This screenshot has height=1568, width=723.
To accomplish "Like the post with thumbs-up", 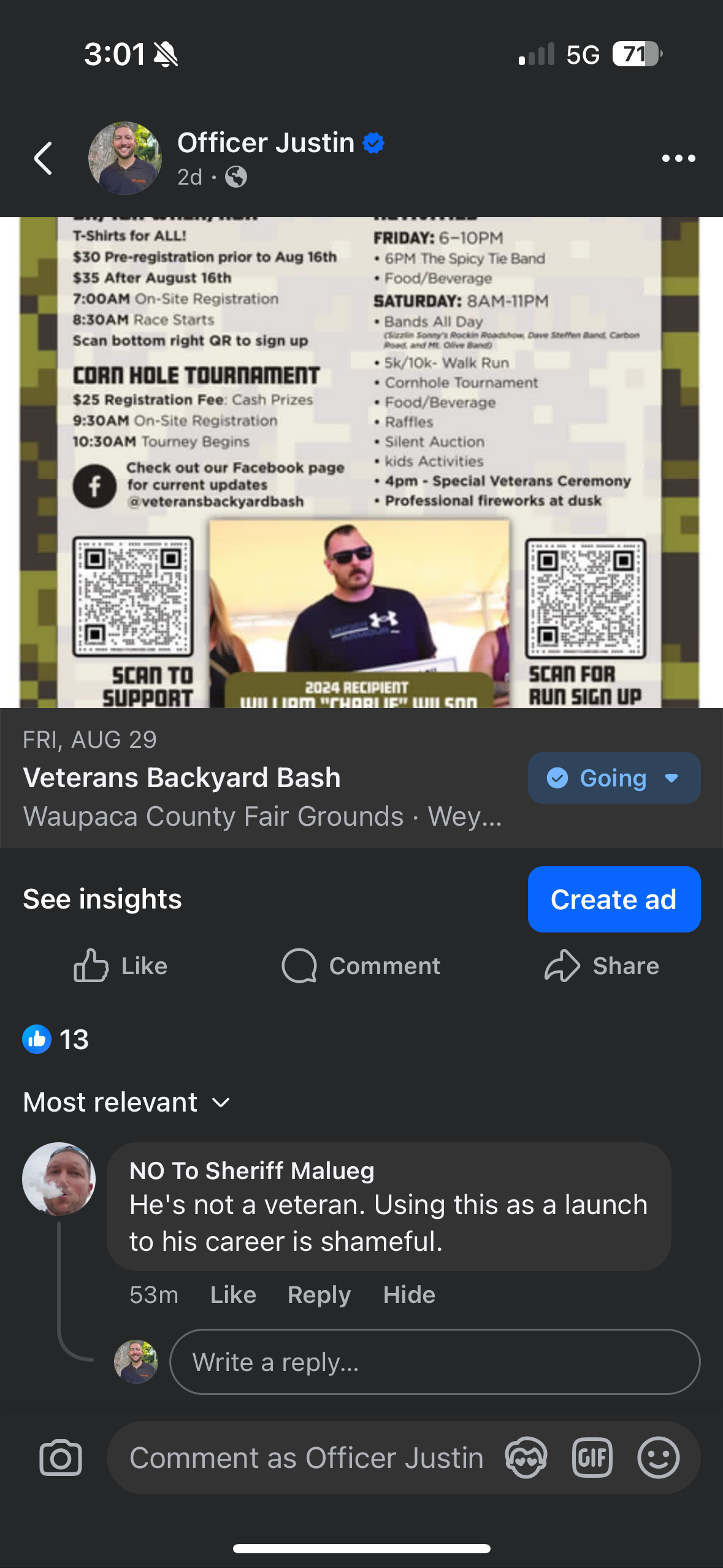I will click(120, 966).
